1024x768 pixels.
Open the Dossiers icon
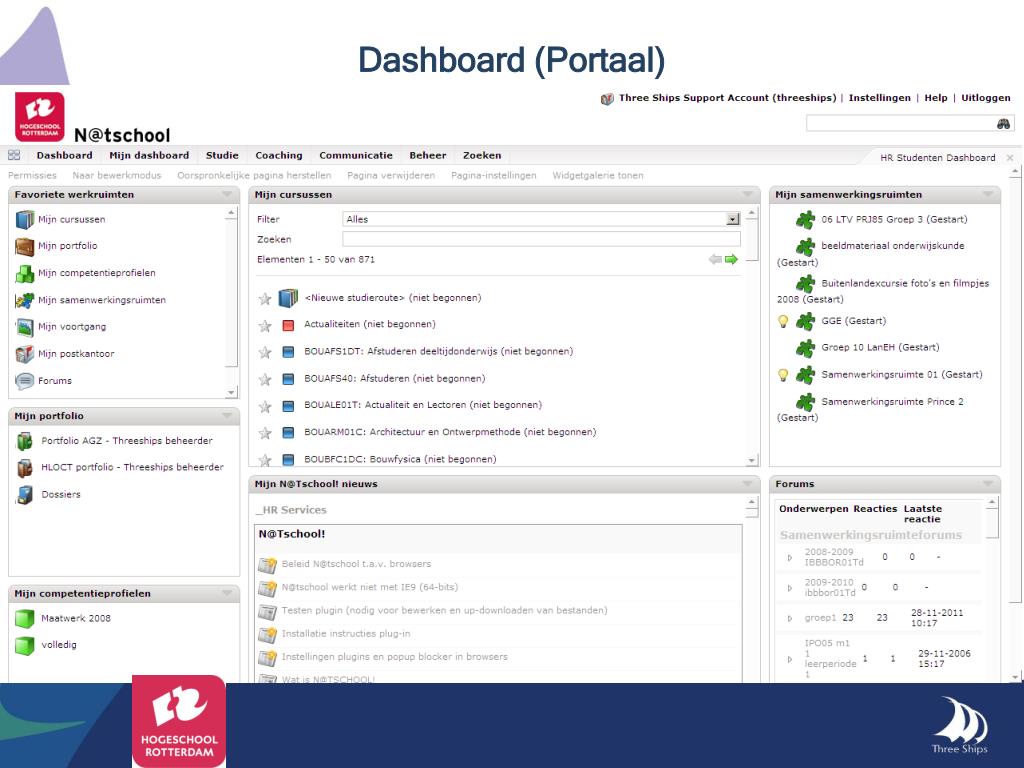click(25, 495)
